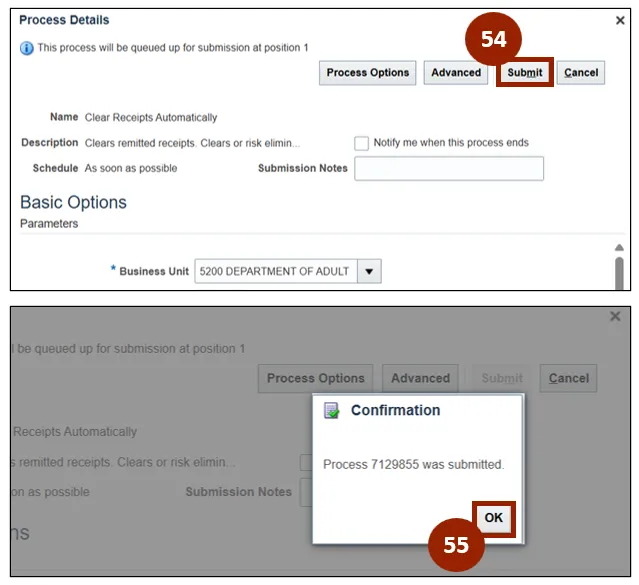
Task: Expand the Business Unit dropdown arrow
Action: click(x=370, y=271)
